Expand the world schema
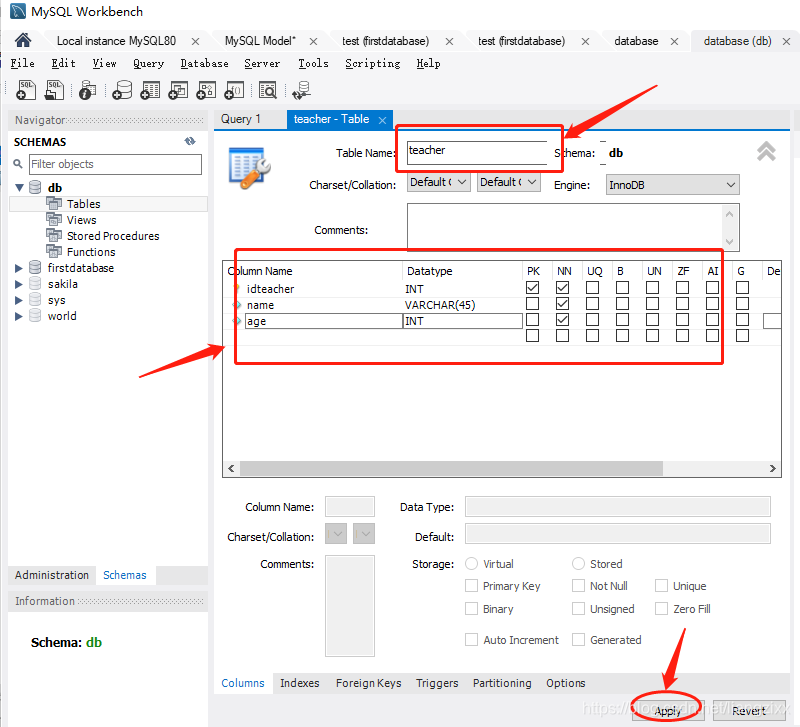This screenshot has height=727, width=800. pyautogui.click(x=19, y=316)
